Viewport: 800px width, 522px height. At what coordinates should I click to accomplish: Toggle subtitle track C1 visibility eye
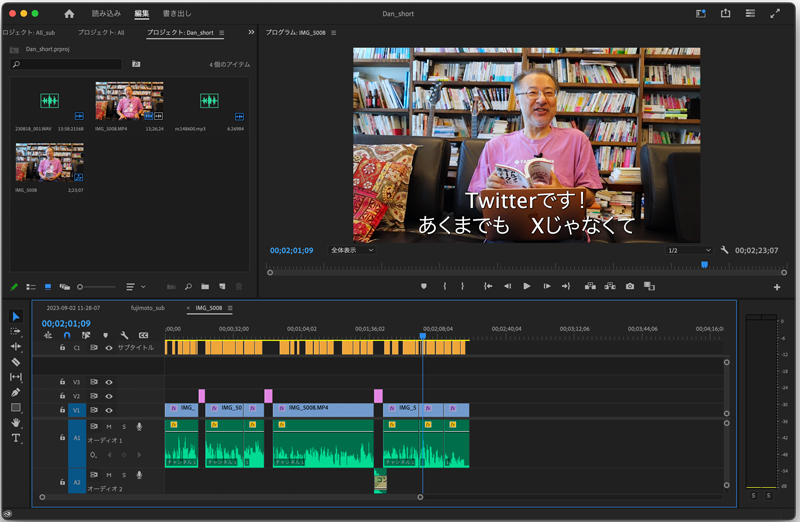coord(109,347)
